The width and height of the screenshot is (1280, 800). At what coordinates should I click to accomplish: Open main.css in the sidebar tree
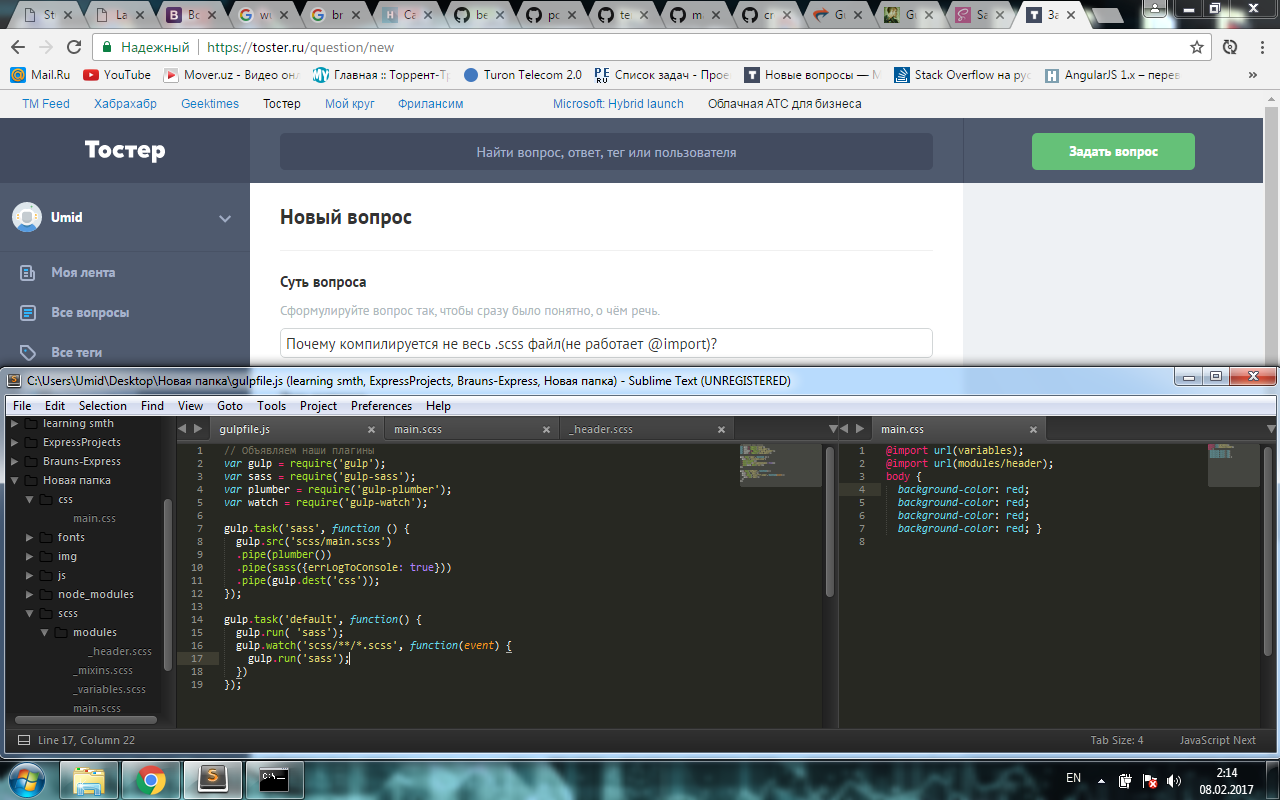(94, 518)
